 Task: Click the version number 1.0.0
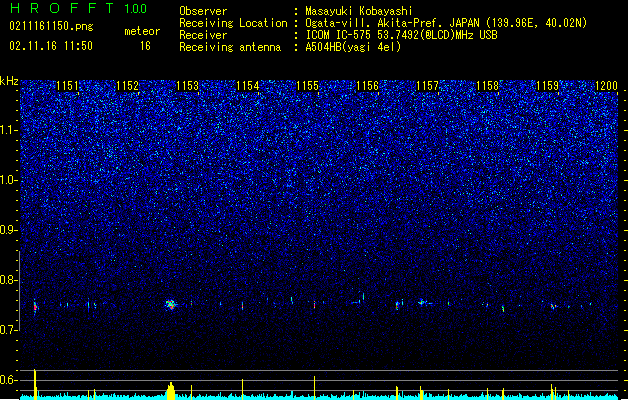tap(136, 9)
